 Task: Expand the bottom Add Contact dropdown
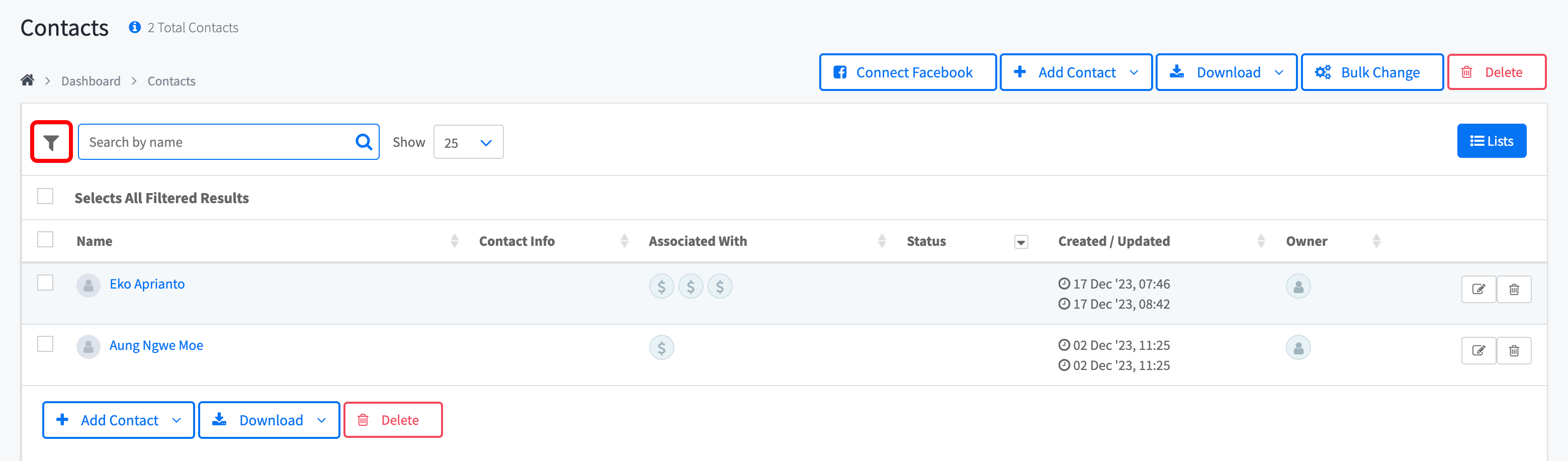(177, 420)
